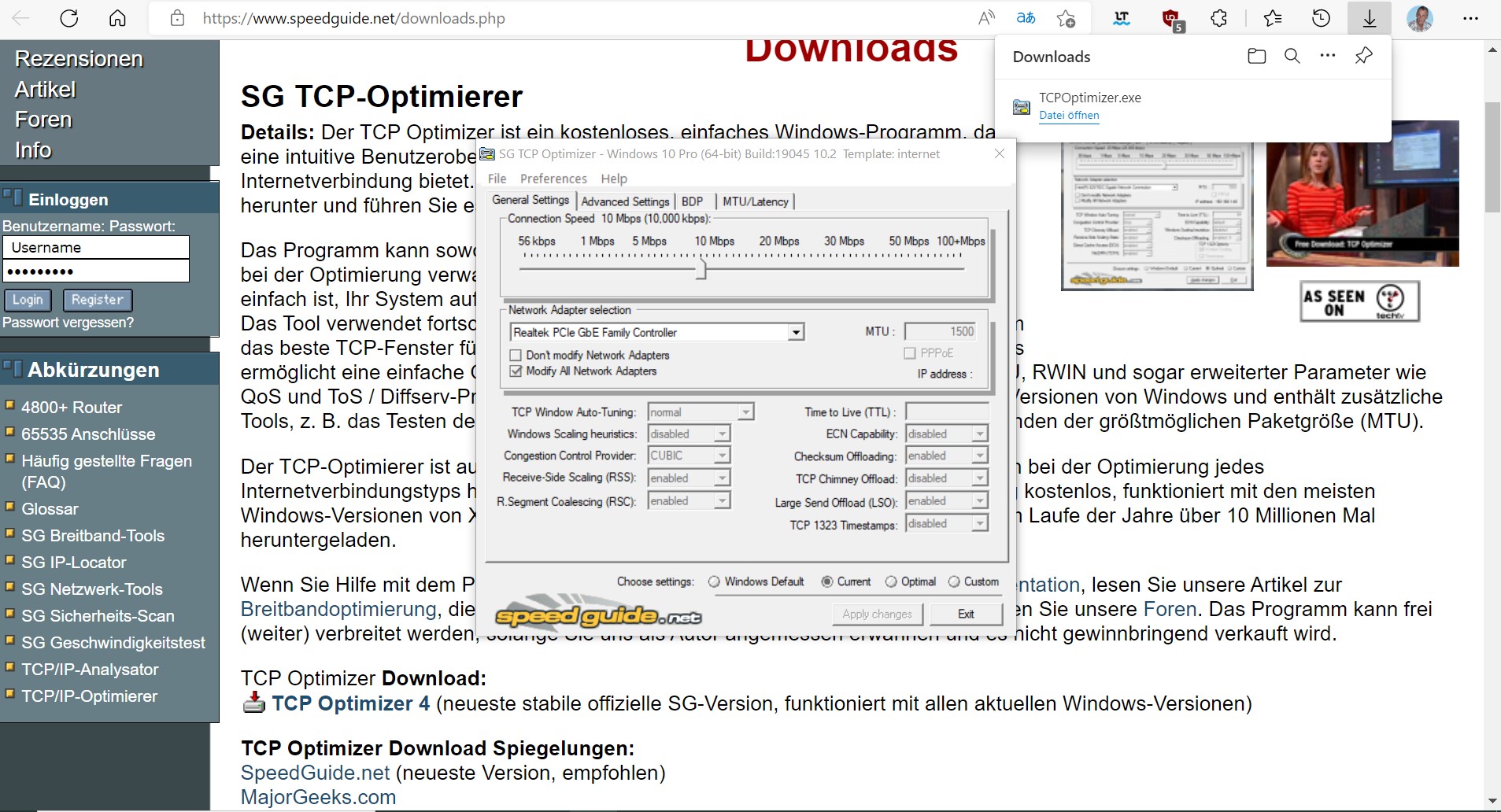Switch to the BDP tab
The width and height of the screenshot is (1501, 812).
pos(692,201)
